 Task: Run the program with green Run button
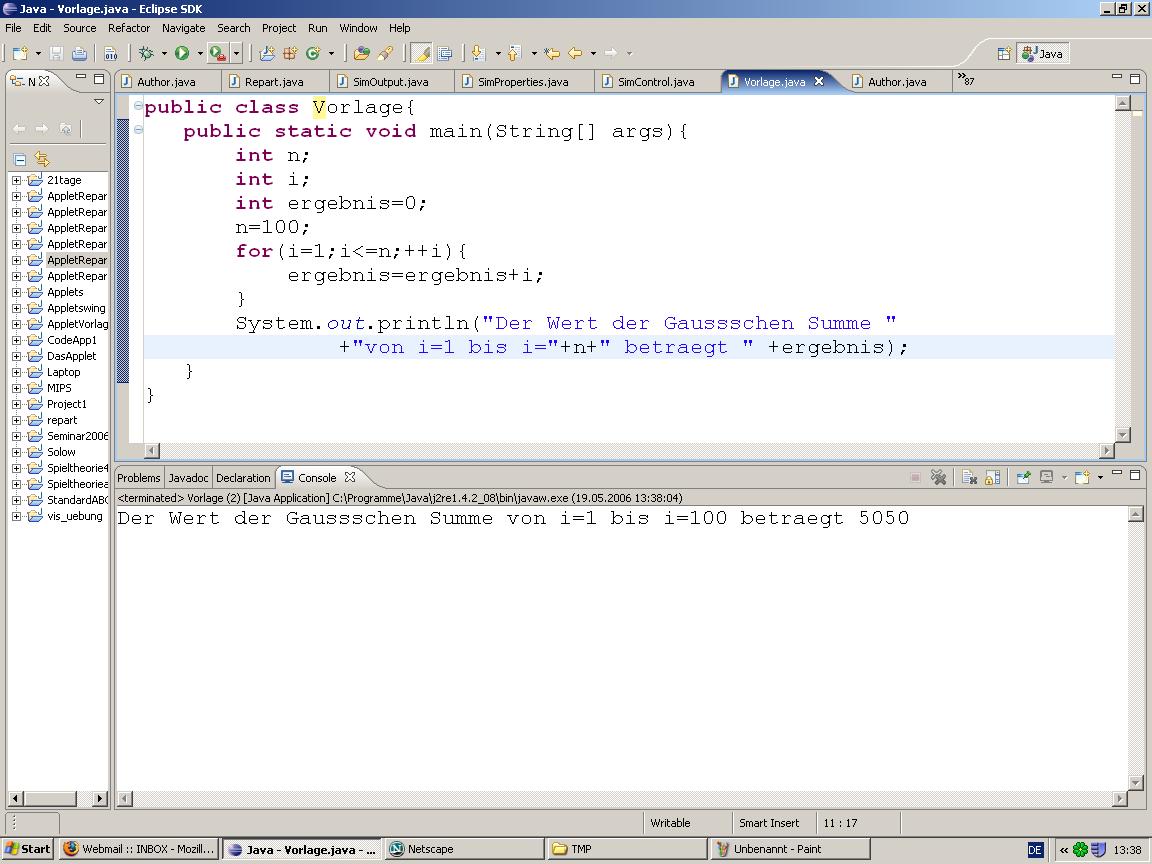pyautogui.click(x=182, y=53)
